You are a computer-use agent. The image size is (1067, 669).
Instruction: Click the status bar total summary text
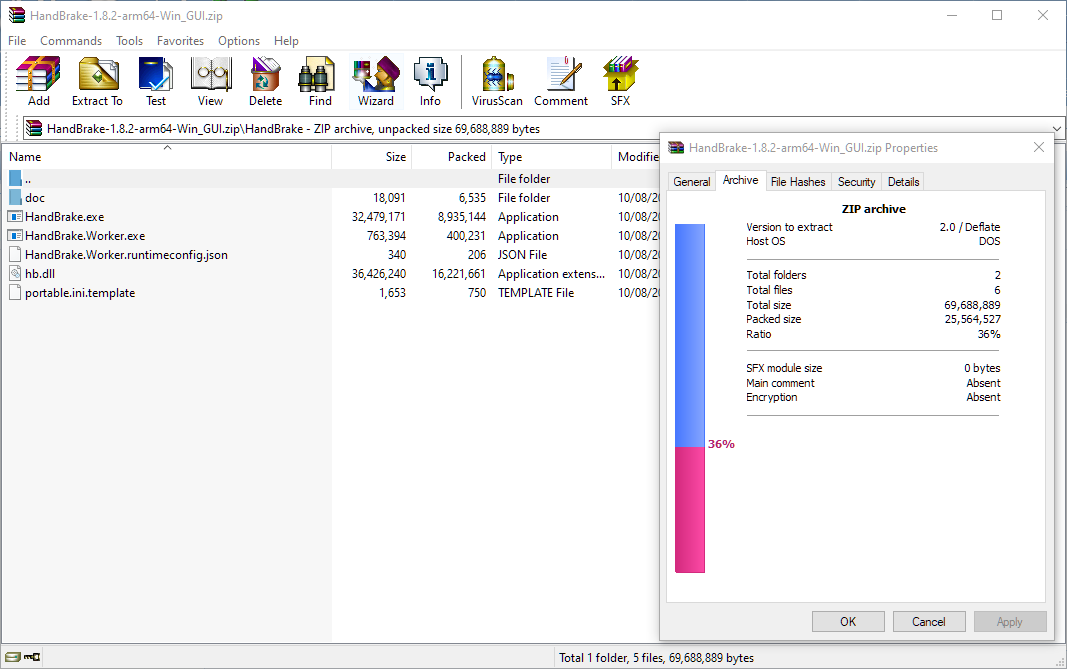point(657,657)
